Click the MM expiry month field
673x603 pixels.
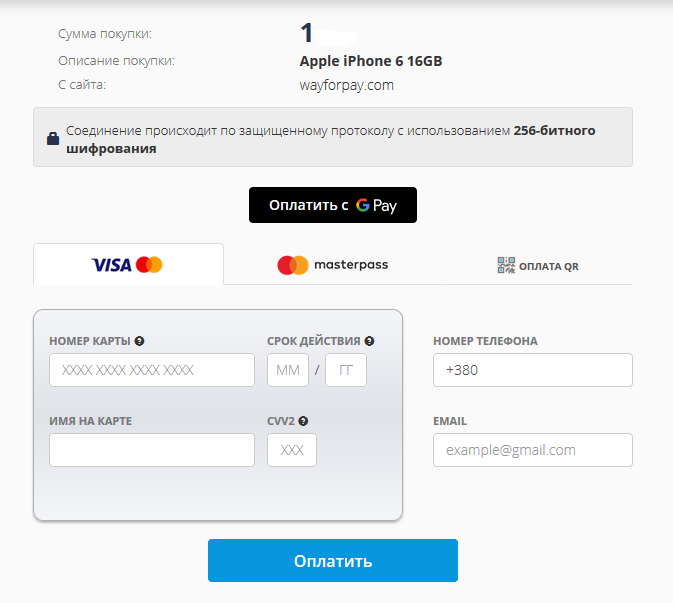288,370
